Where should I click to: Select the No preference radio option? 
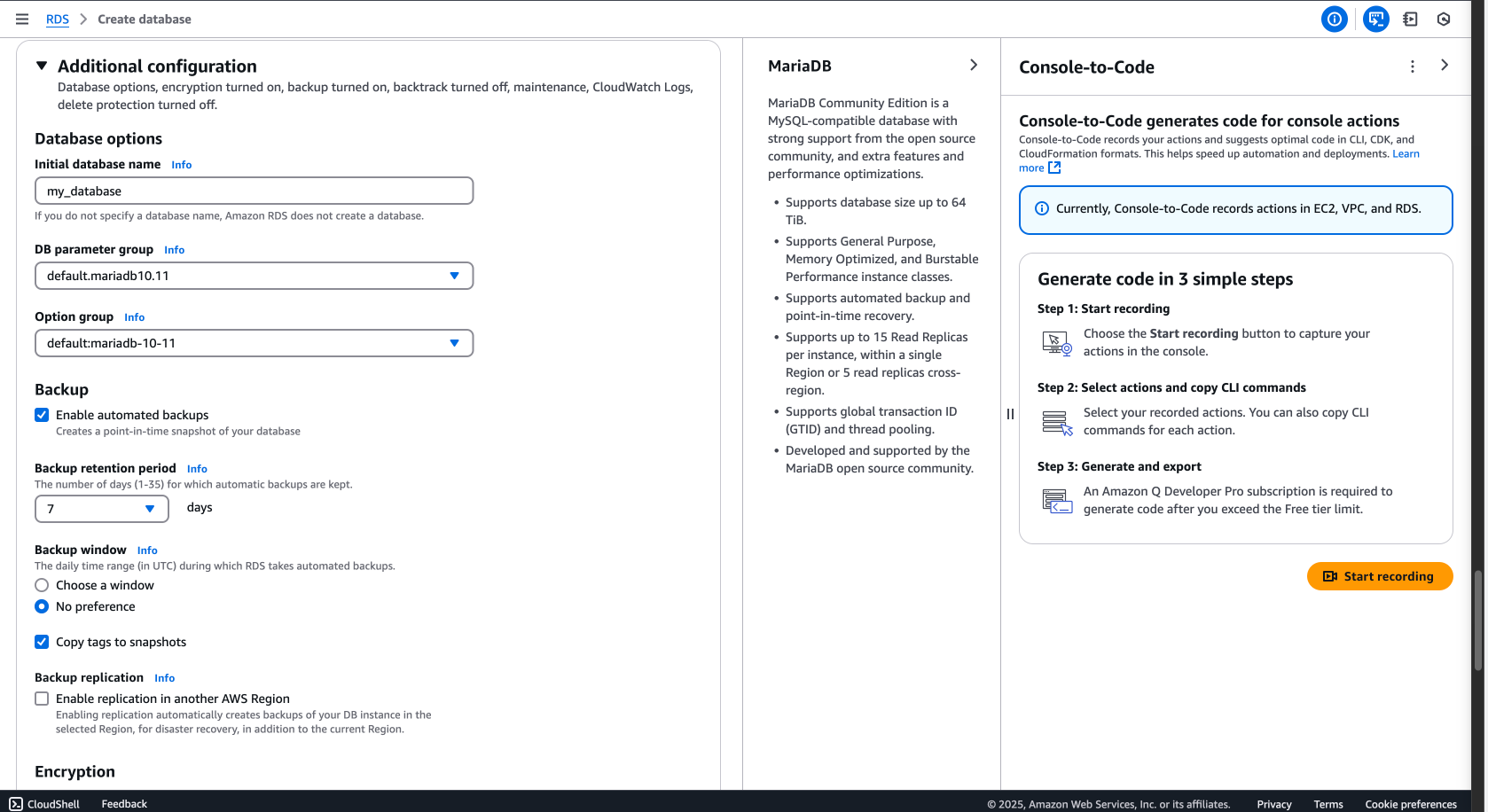click(x=42, y=606)
